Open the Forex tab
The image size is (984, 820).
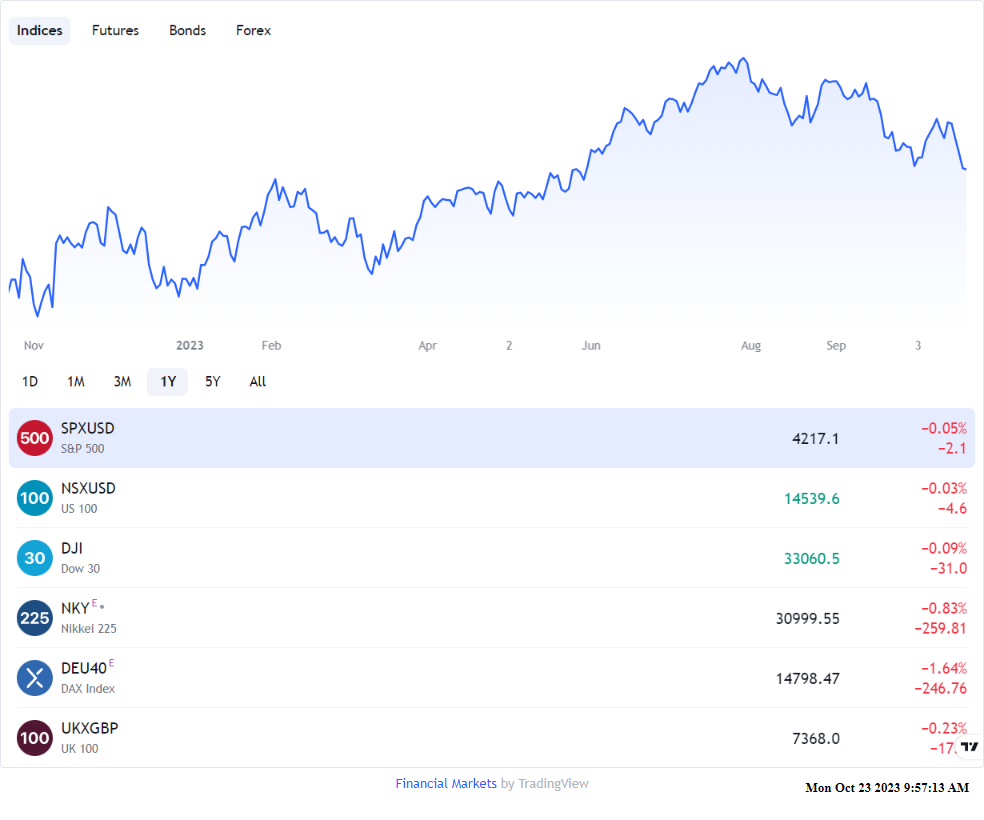tap(254, 31)
